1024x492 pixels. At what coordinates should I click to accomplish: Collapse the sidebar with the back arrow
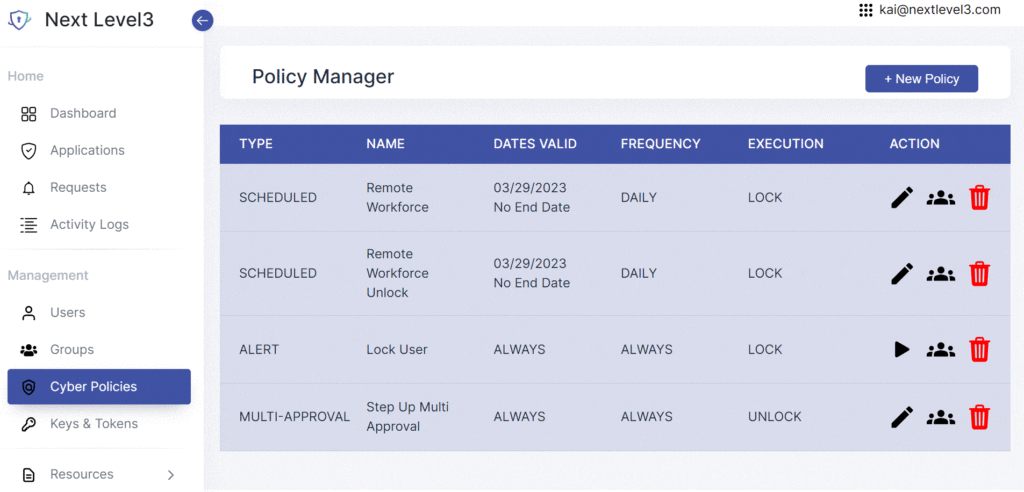(202, 21)
